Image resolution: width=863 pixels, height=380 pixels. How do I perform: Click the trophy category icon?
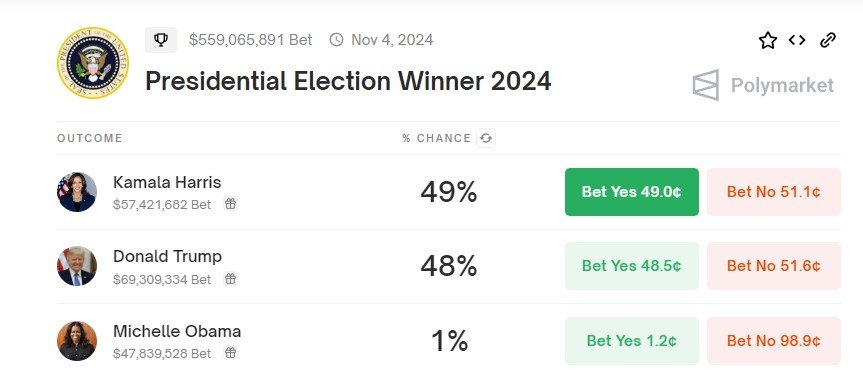tap(161, 40)
